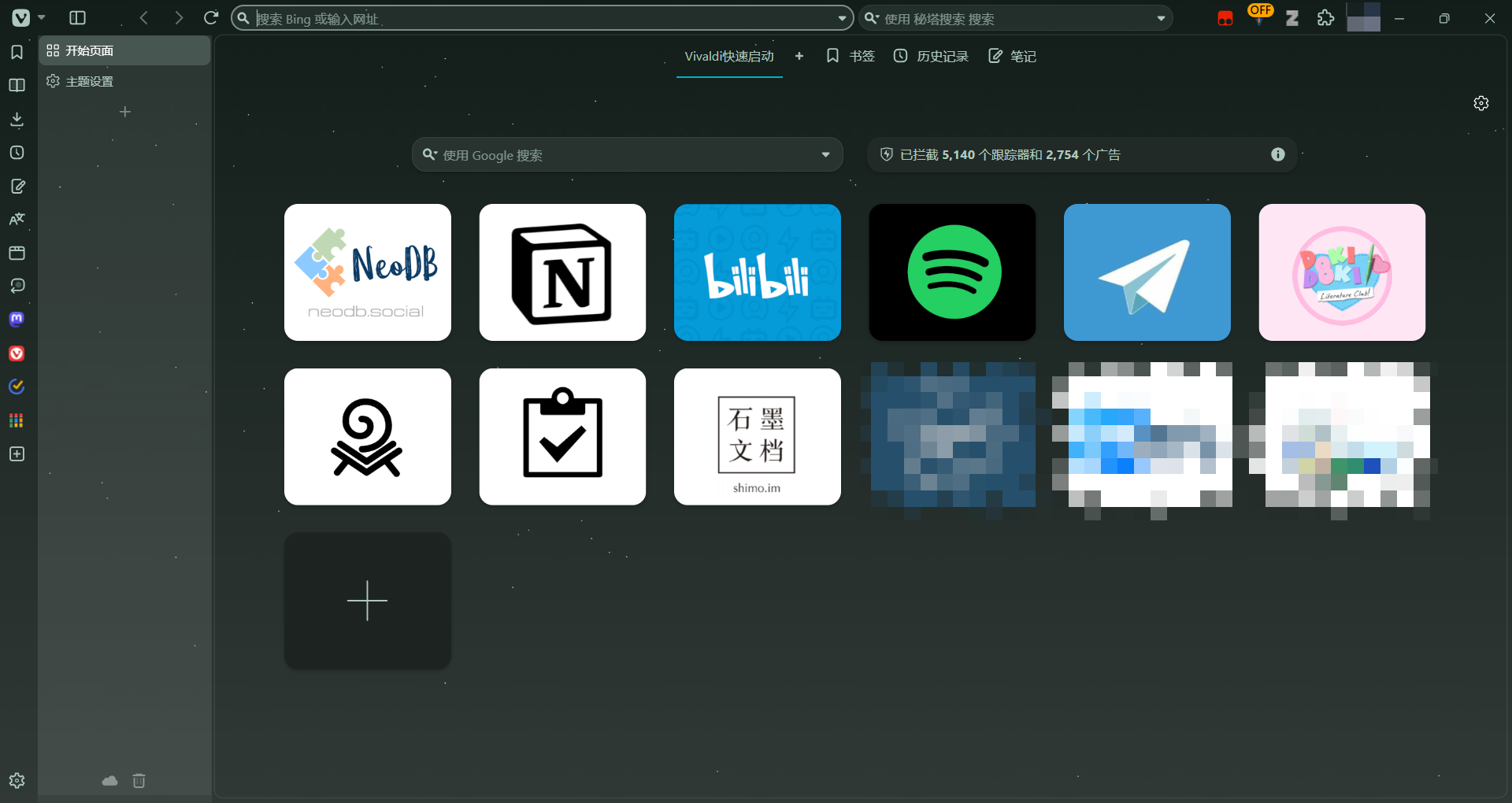Open the Downloads panel
Screen dimensions: 1512x803
[17, 119]
